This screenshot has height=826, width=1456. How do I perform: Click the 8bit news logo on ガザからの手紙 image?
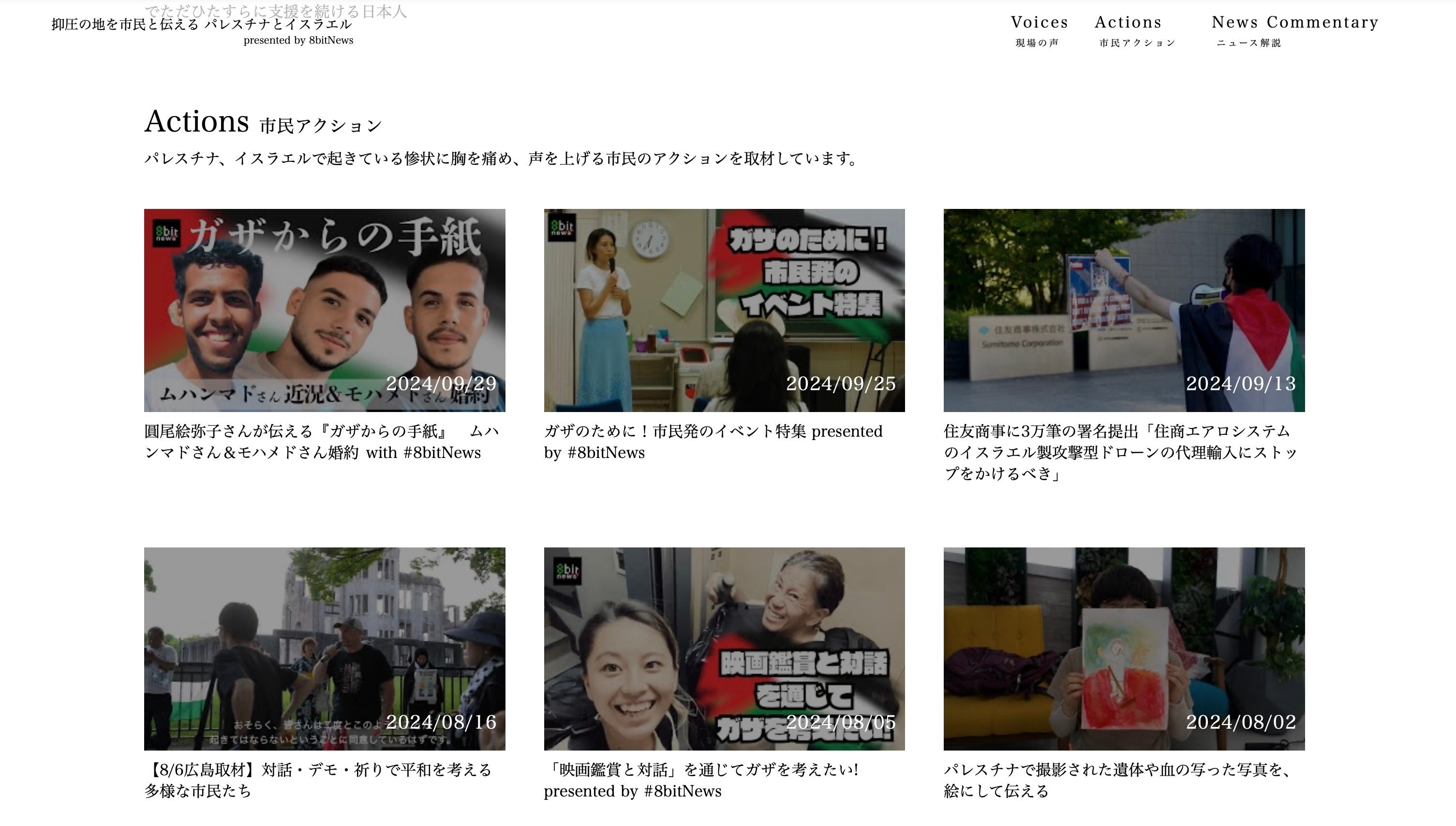point(166,233)
